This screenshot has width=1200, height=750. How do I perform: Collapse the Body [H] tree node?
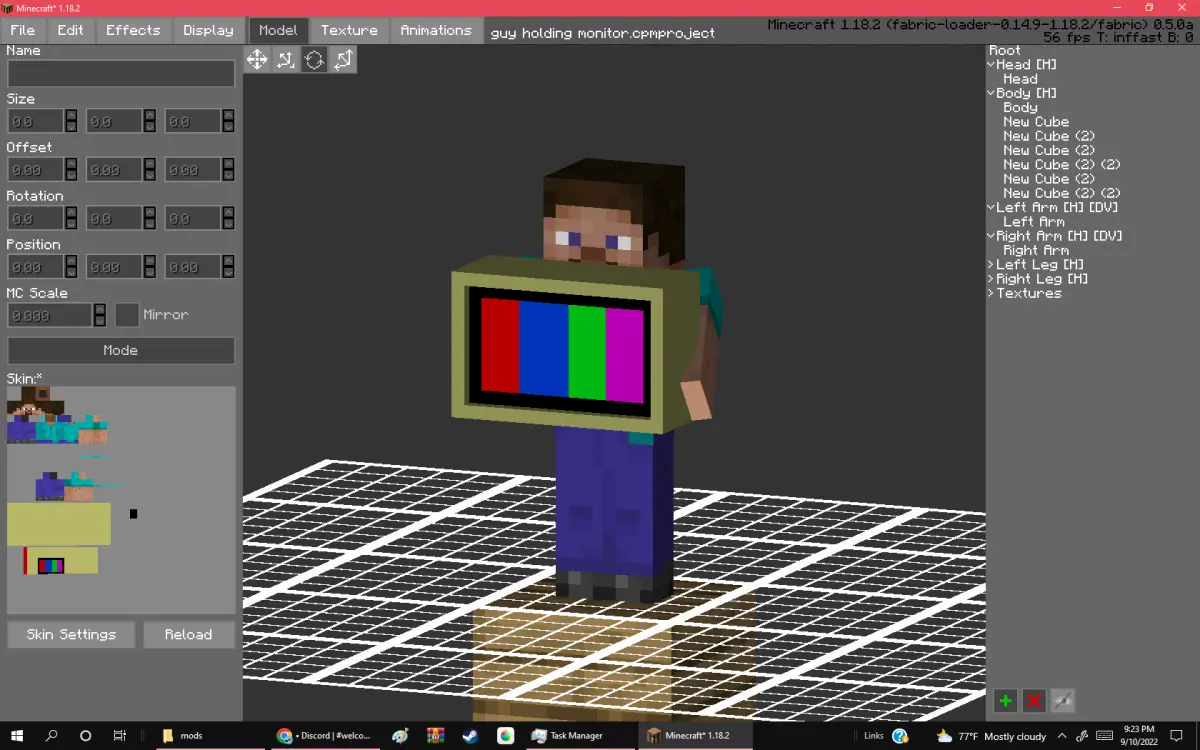point(991,93)
